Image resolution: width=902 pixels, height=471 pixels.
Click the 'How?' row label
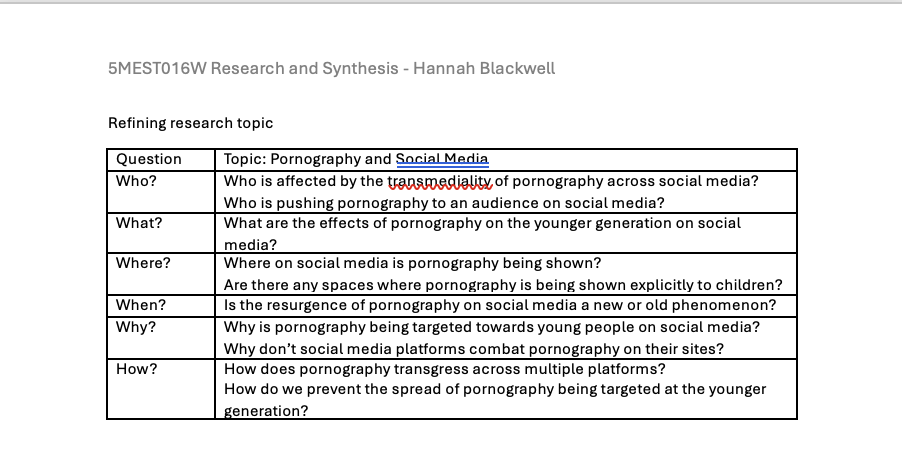(136, 369)
